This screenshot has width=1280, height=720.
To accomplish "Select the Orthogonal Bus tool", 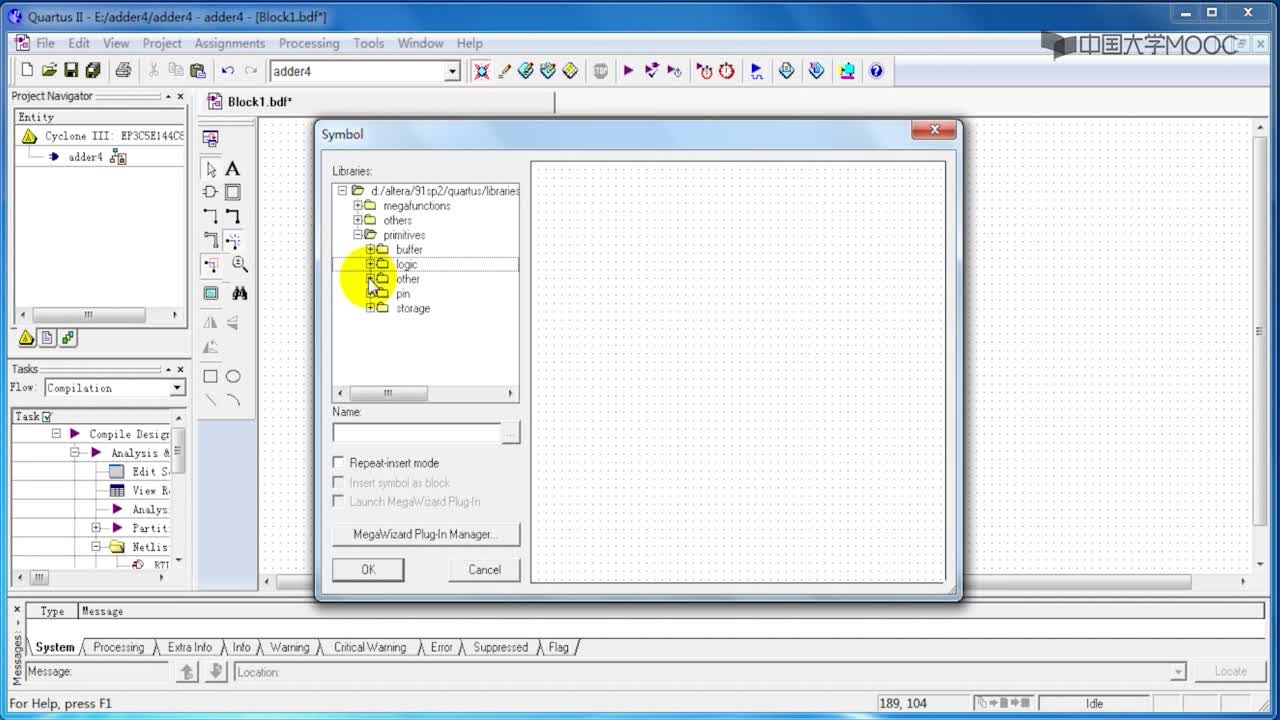I will pyautogui.click(x=232, y=216).
